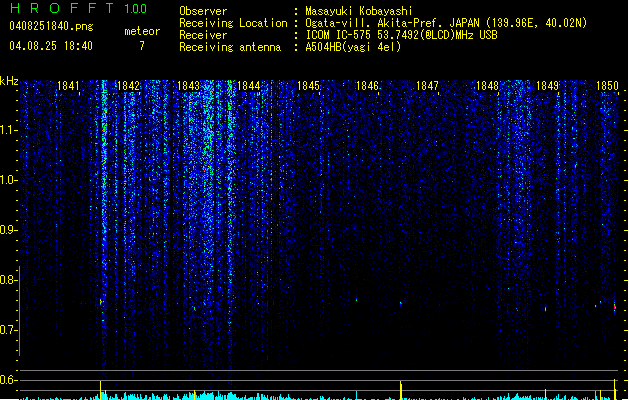Click the 1.1 frequency axis label
This screenshot has height=400, width=629.
pos(8,130)
